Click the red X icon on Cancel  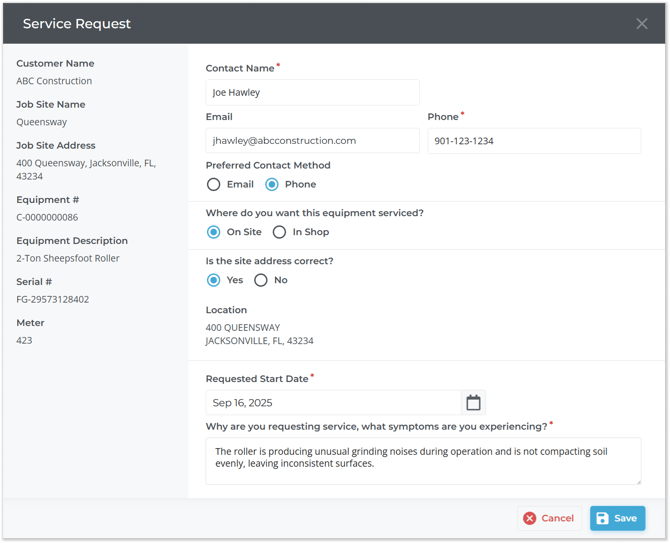pos(529,518)
